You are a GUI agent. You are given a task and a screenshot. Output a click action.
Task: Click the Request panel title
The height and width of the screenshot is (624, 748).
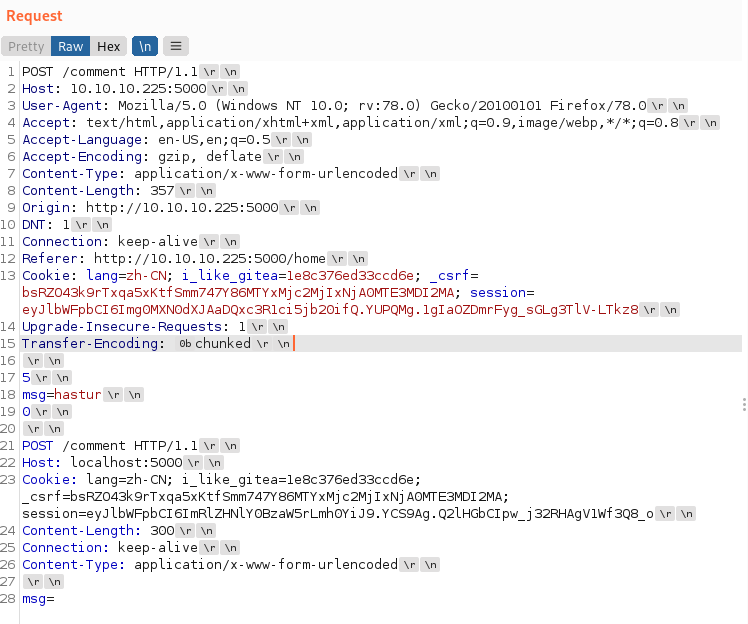coord(34,16)
